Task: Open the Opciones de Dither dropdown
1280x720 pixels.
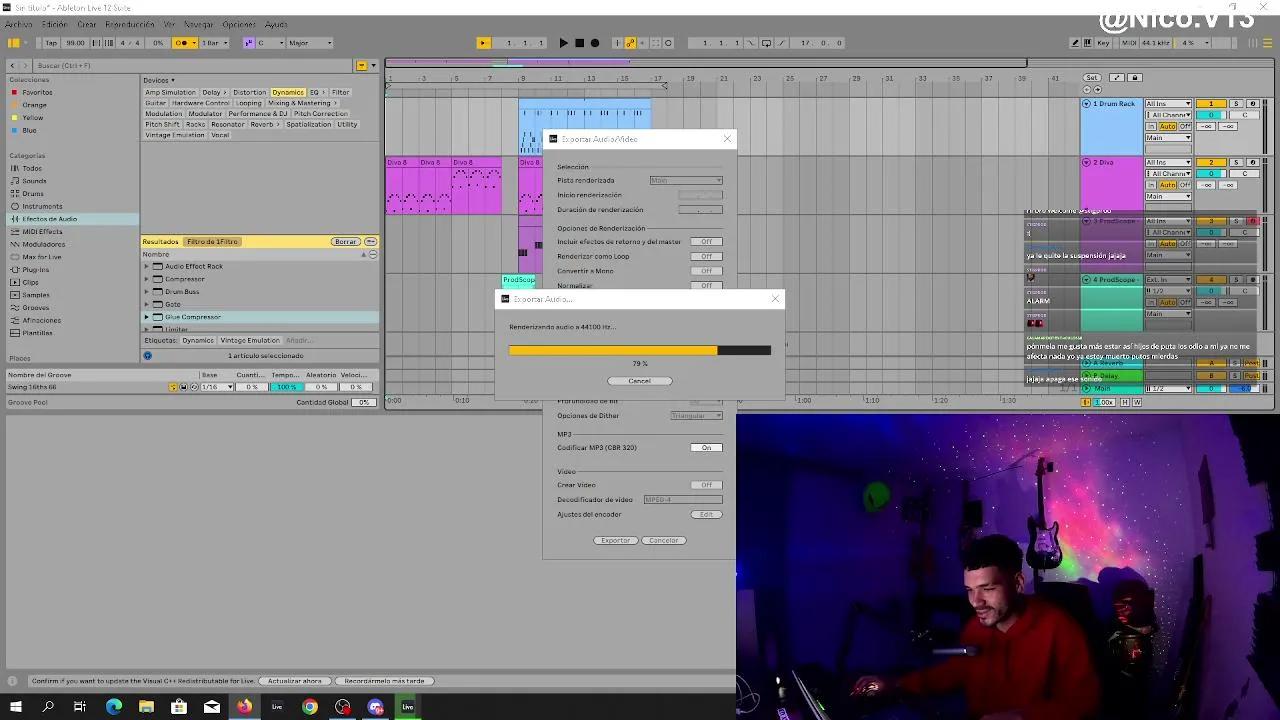Action: pyautogui.click(x=696, y=415)
